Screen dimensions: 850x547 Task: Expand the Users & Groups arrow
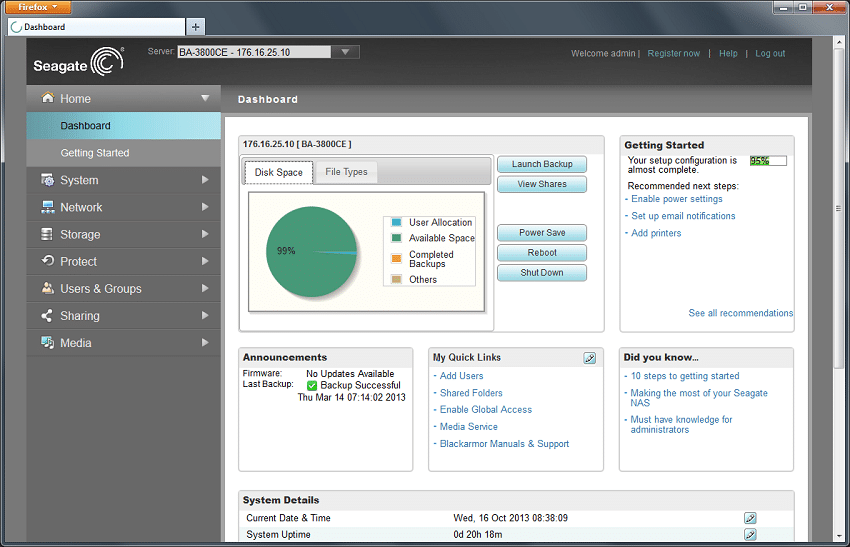(205, 288)
